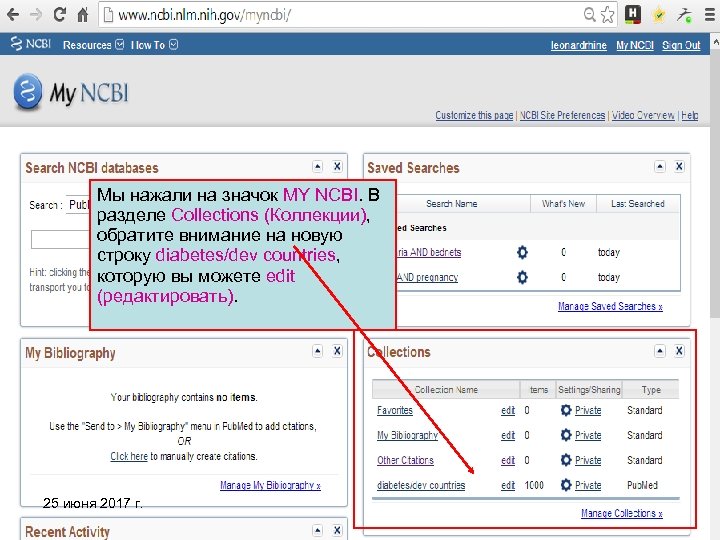Edit the diabetes/dev countries collection
The image size is (720, 540).
[508, 485]
